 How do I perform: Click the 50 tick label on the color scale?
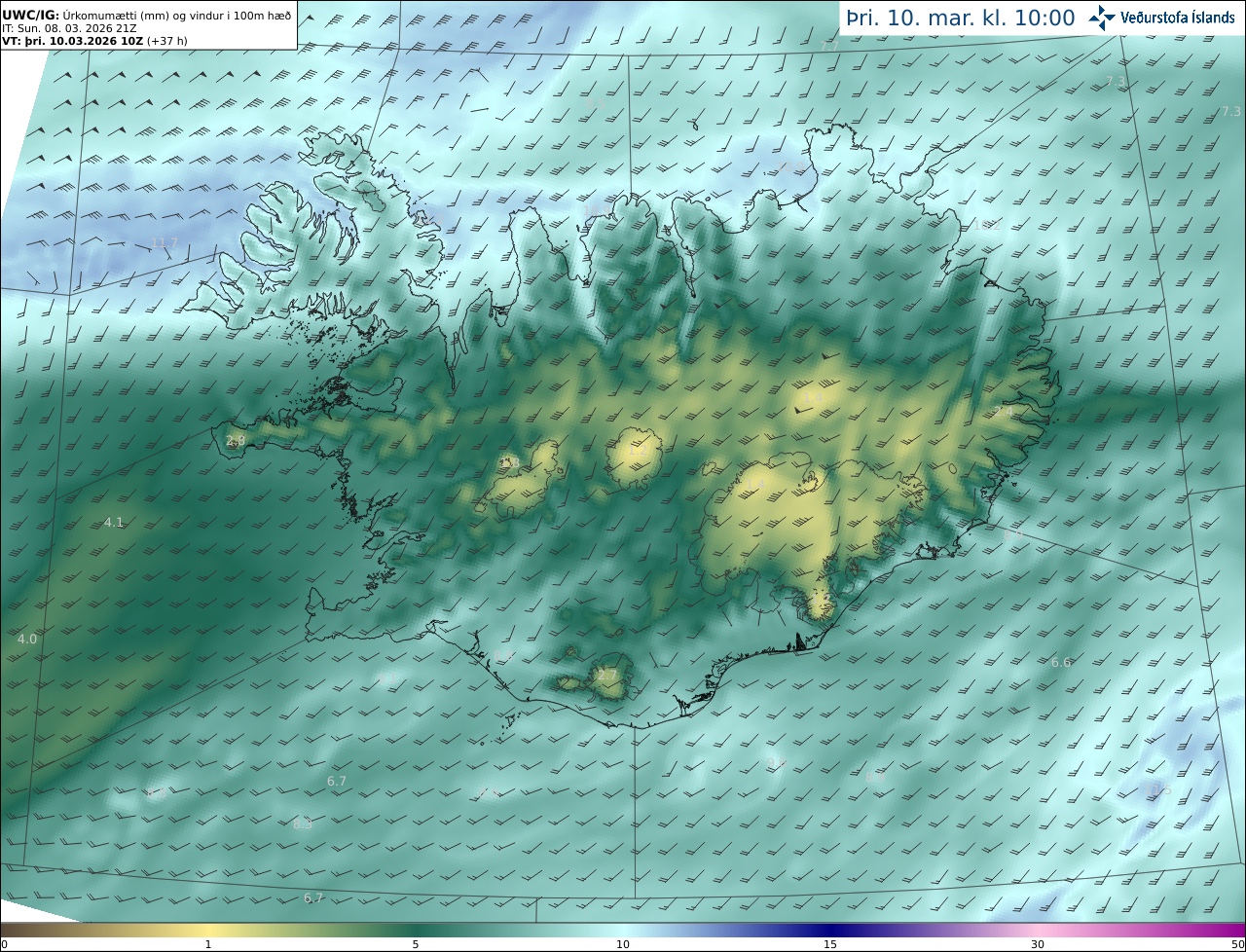[x=1237, y=944]
